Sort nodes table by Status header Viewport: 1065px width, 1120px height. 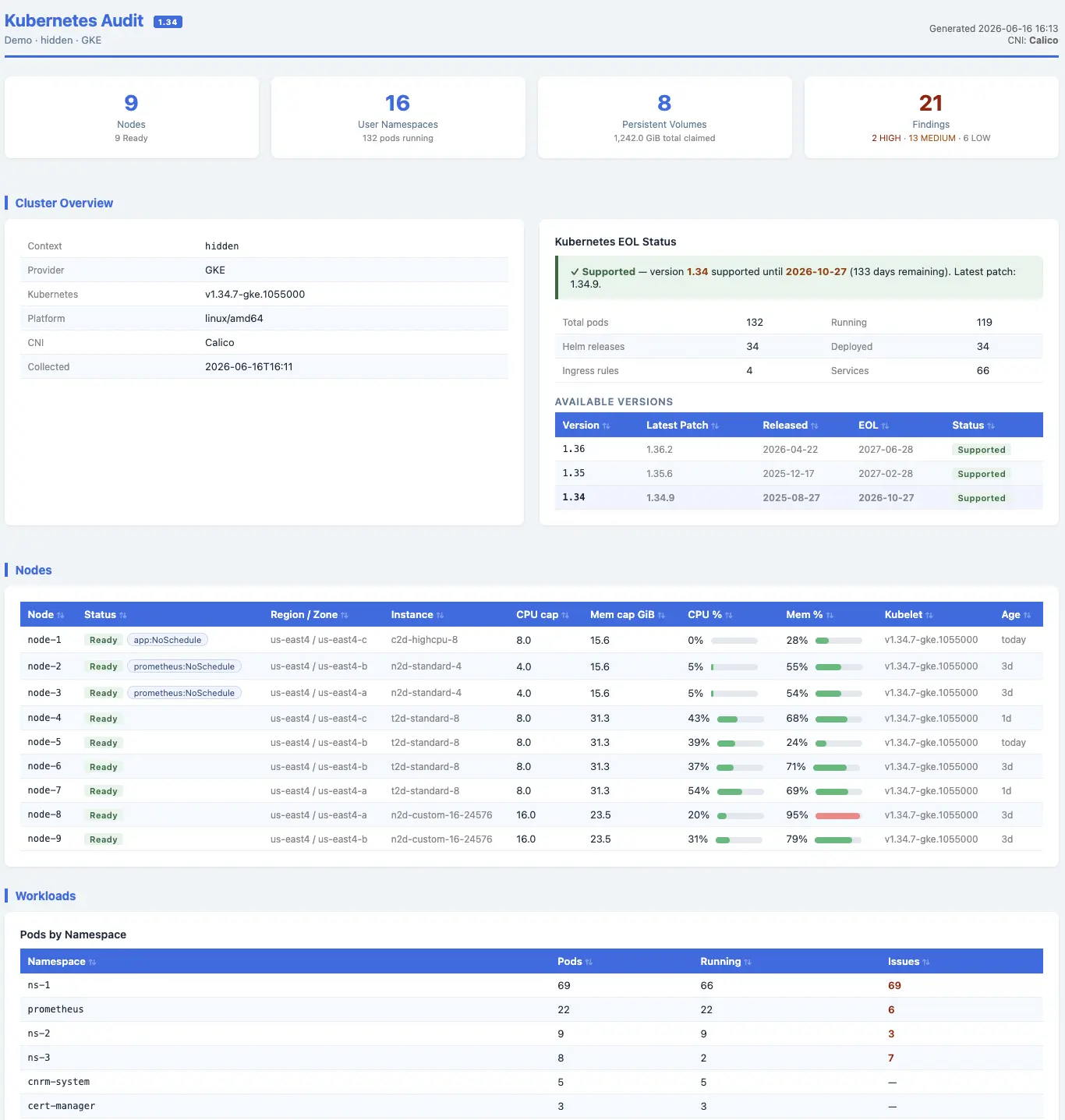pos(105,615)
